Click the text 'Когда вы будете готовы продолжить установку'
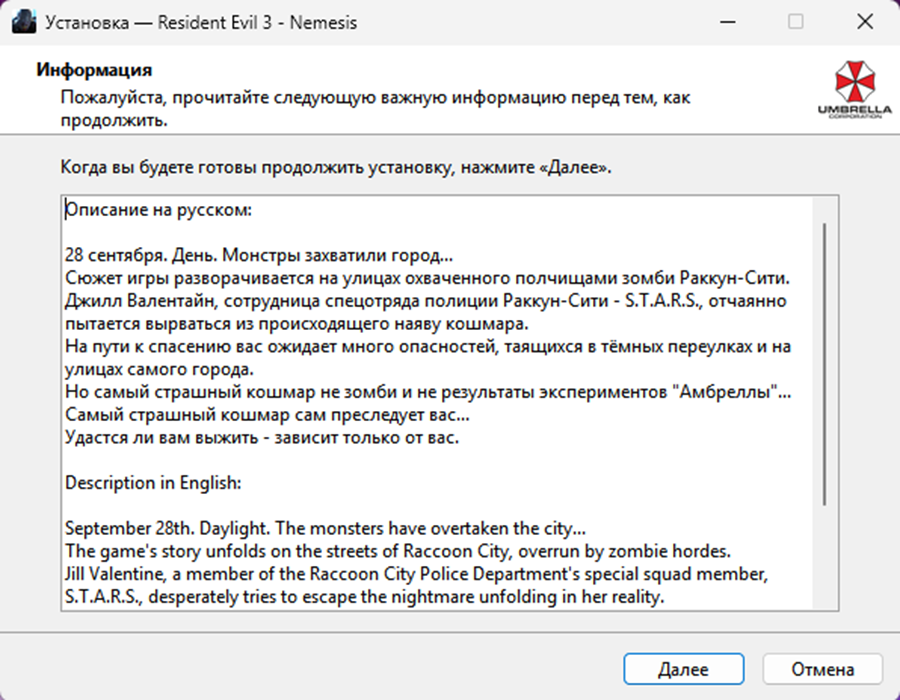 pos(256,168)
